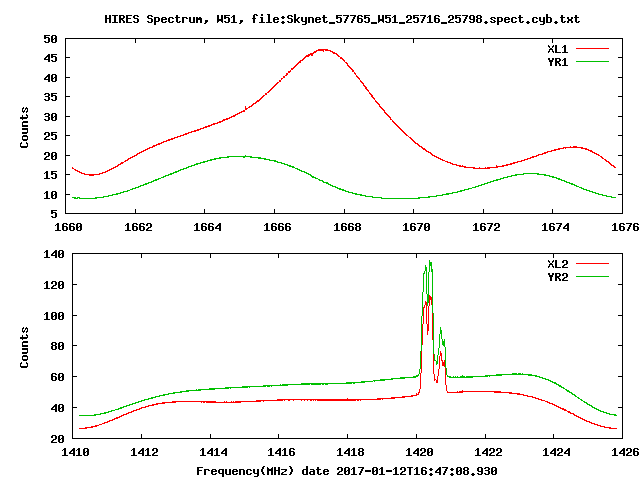Click the green YR2 peak near 1420 MHz
640x480 pixels.
(x=430, y=262)
